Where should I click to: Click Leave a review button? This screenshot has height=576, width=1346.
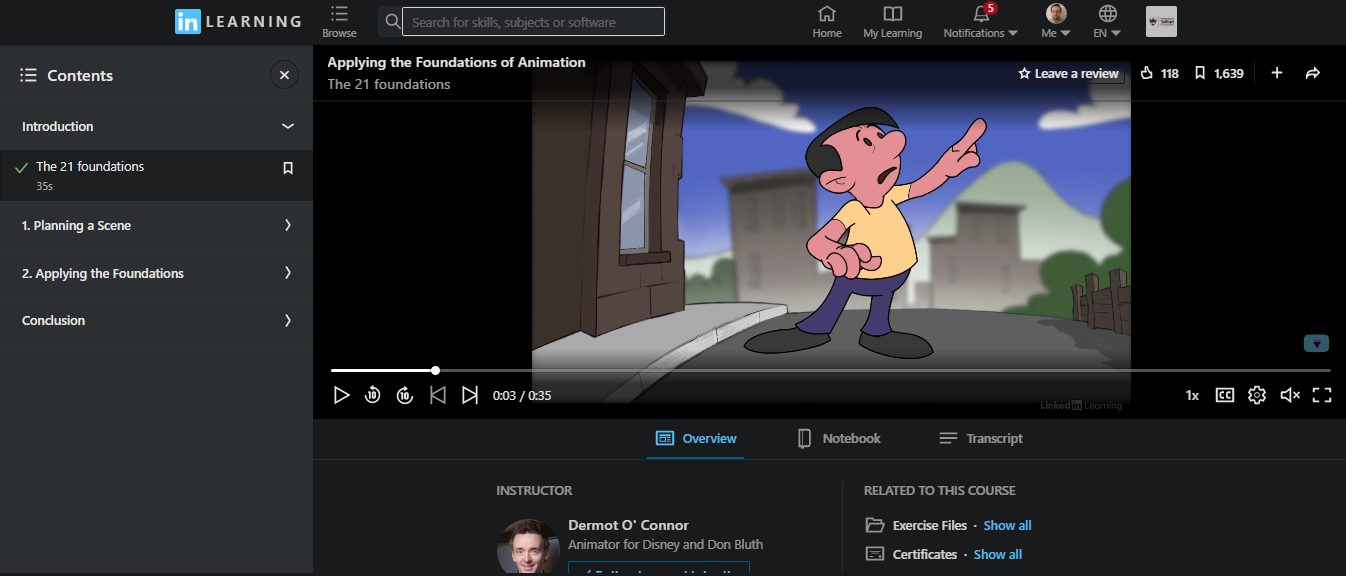(x=1068, y=73)
